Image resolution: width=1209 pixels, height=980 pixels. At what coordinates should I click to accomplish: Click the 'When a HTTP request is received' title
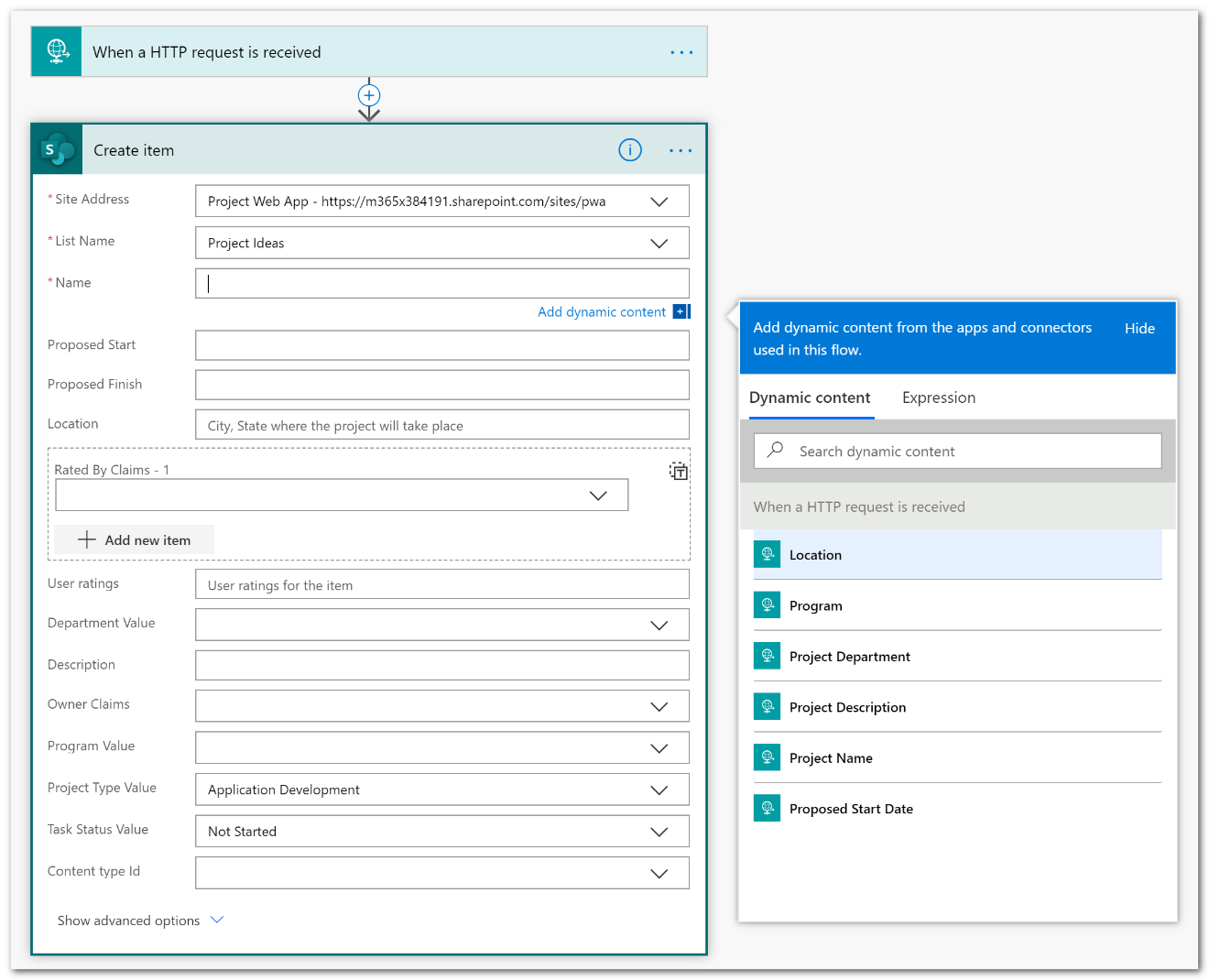(x=207, y=52)
